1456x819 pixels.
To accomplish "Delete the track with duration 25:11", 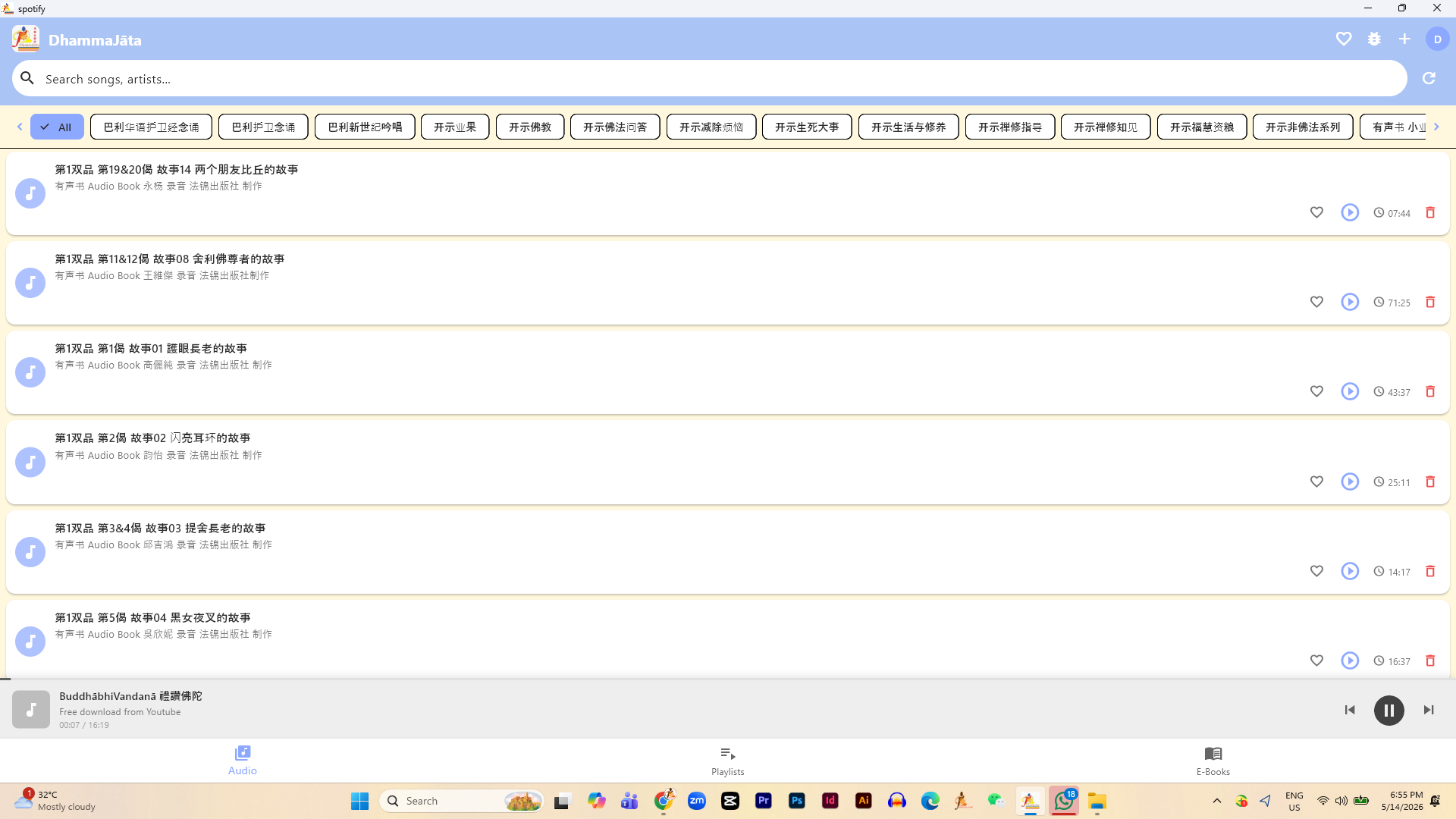I will [x=1430, y=482].
